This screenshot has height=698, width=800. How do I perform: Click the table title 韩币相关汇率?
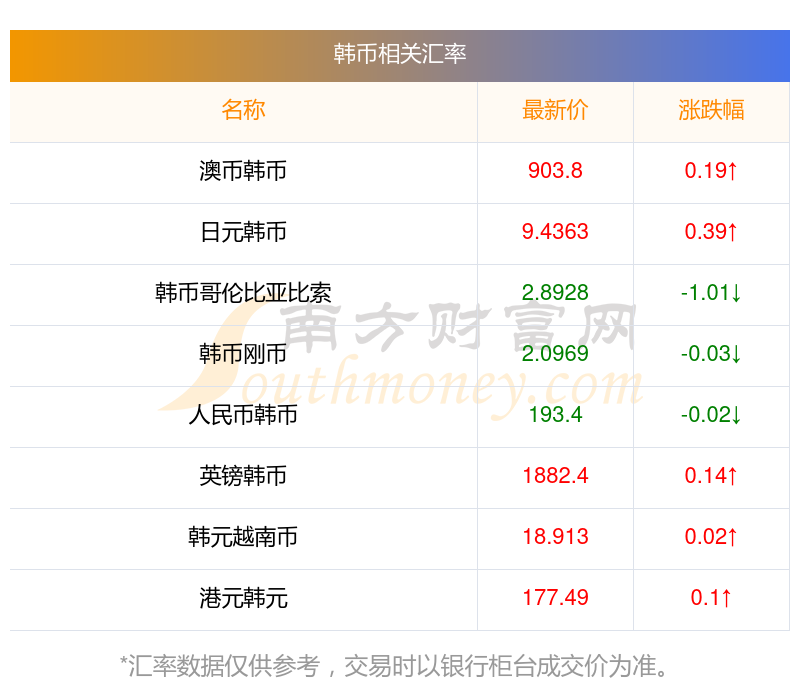399,54
